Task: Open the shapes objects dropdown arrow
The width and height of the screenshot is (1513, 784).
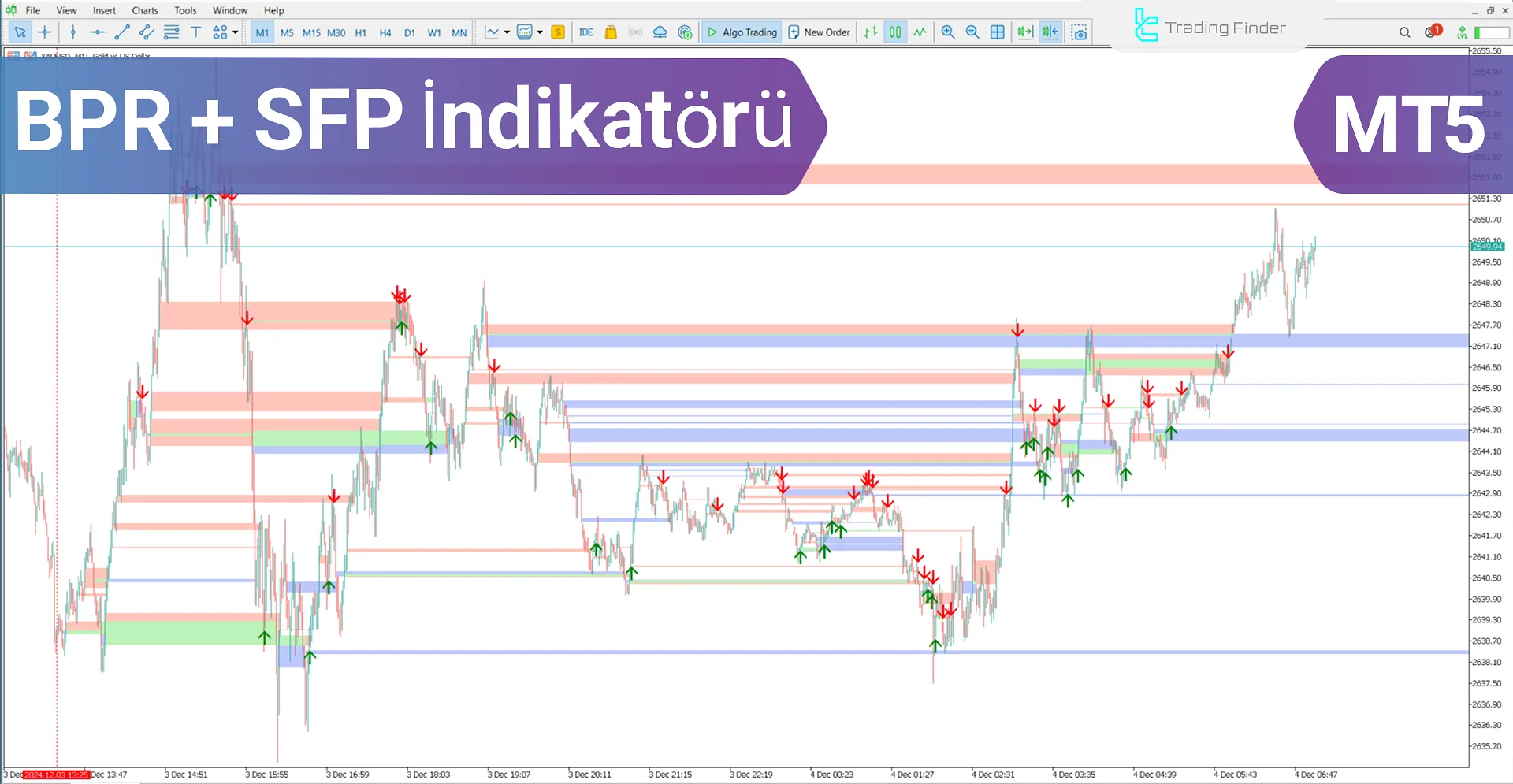Action: (x=234, y=32)
